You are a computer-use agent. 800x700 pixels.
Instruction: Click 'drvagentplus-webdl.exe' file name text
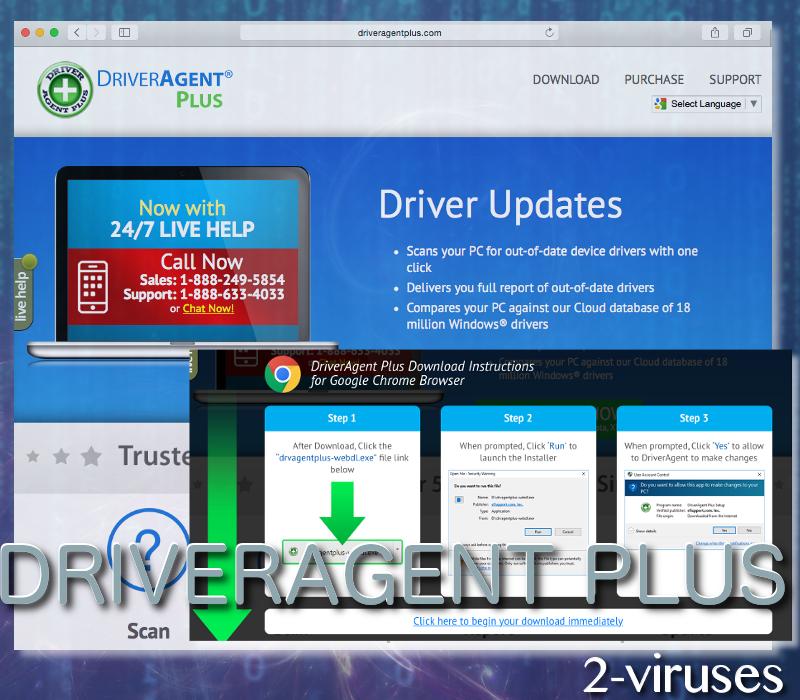(326, 458)
